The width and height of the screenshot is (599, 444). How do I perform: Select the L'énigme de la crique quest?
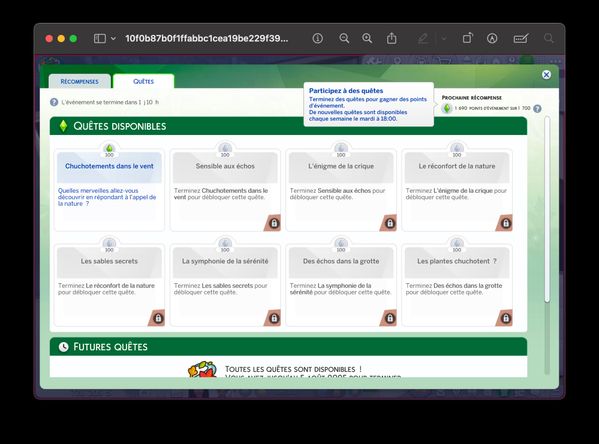[341, 190]
